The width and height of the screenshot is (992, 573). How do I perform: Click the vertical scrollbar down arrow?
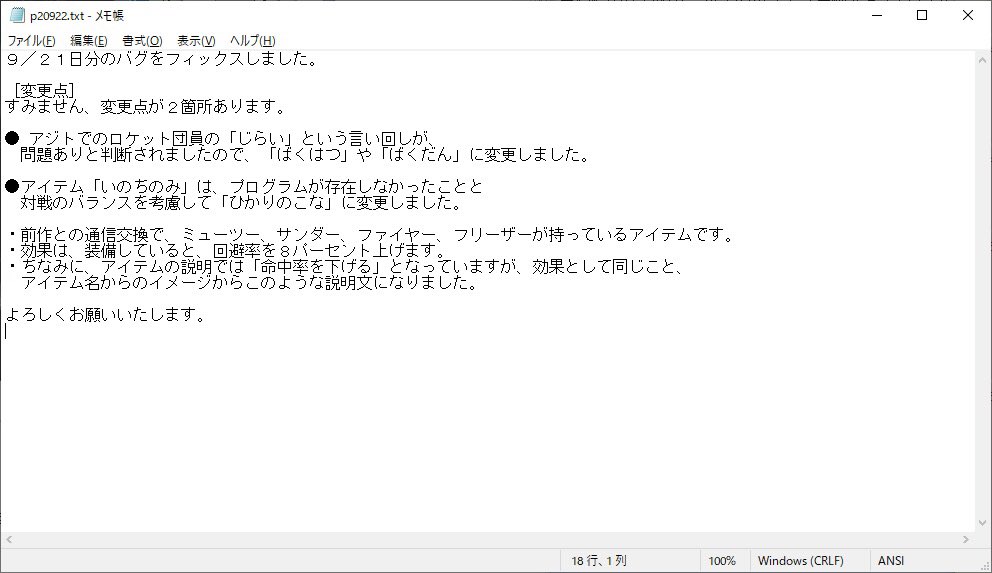tap(983, 523)
